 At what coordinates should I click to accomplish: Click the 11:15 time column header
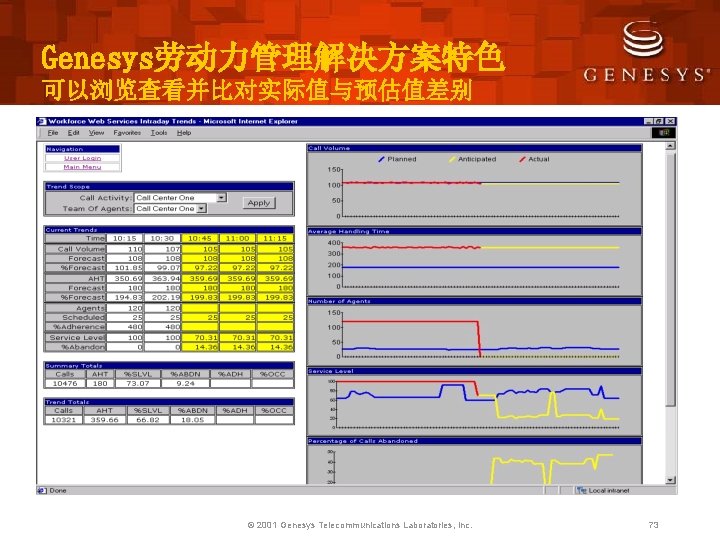point(275,238)
